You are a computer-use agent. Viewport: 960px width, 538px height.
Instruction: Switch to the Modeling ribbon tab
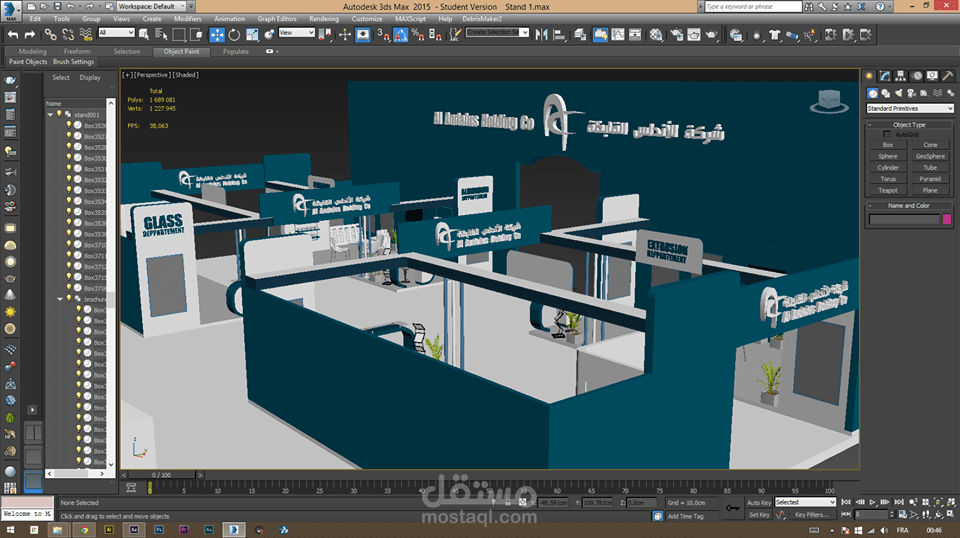point(32,51)
